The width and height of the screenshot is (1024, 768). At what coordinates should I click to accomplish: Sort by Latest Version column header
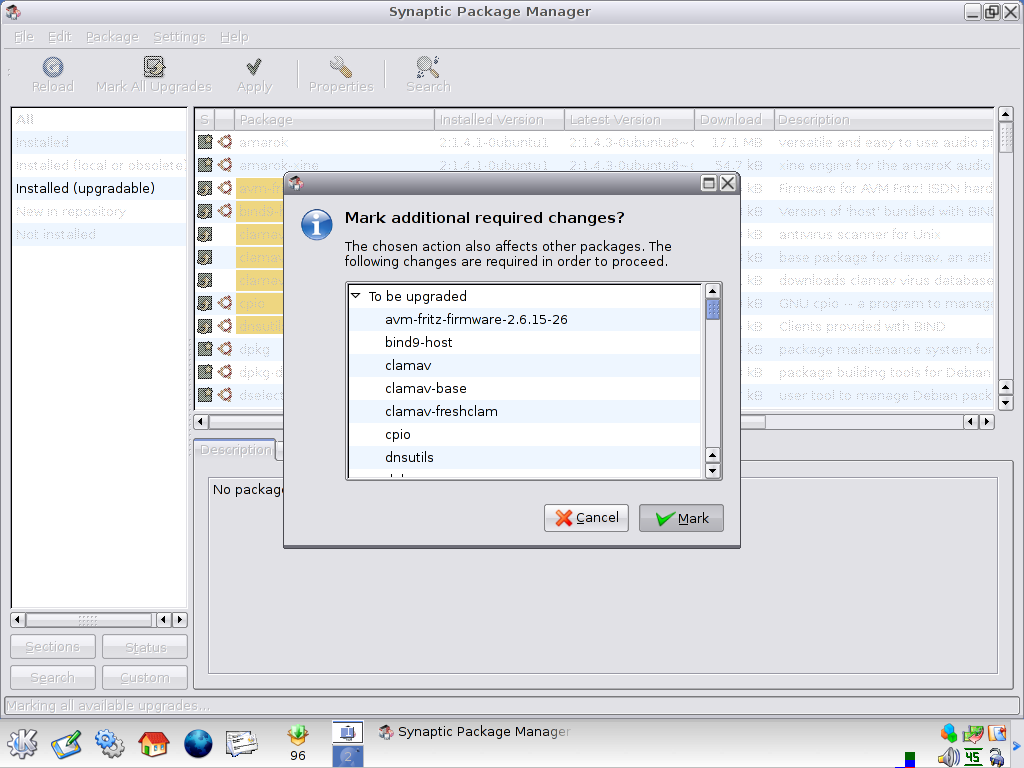[630, 120]
